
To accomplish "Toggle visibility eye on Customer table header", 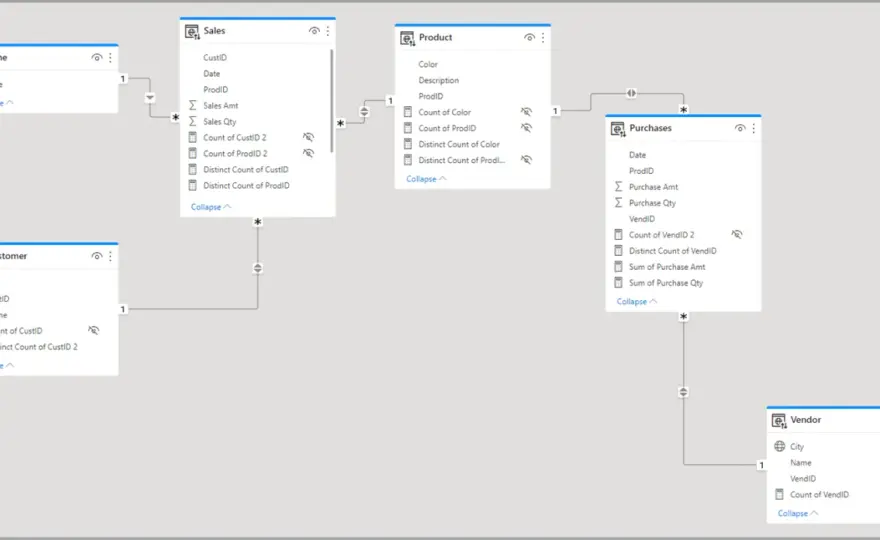I will click(97, 257).
